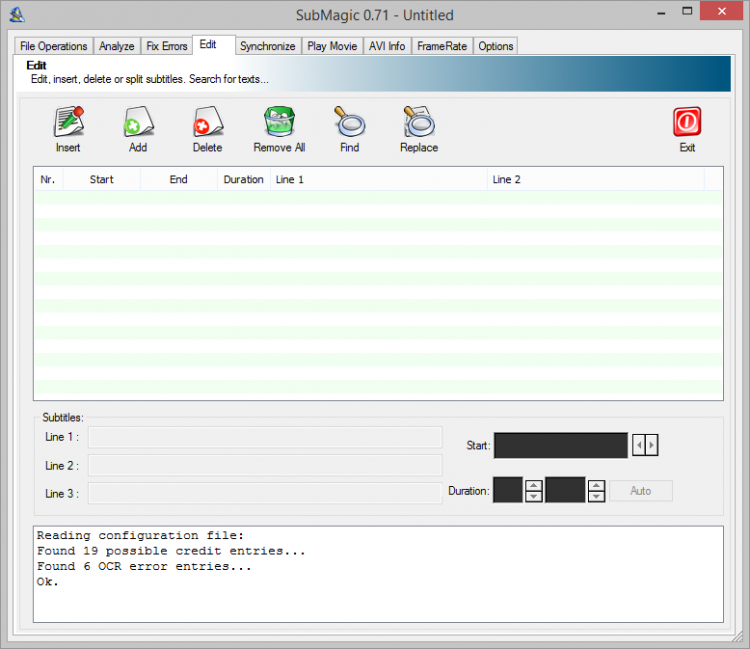The image size is (750, 649).
Task: Click the Start time right arrow
Action: [651, 445]
